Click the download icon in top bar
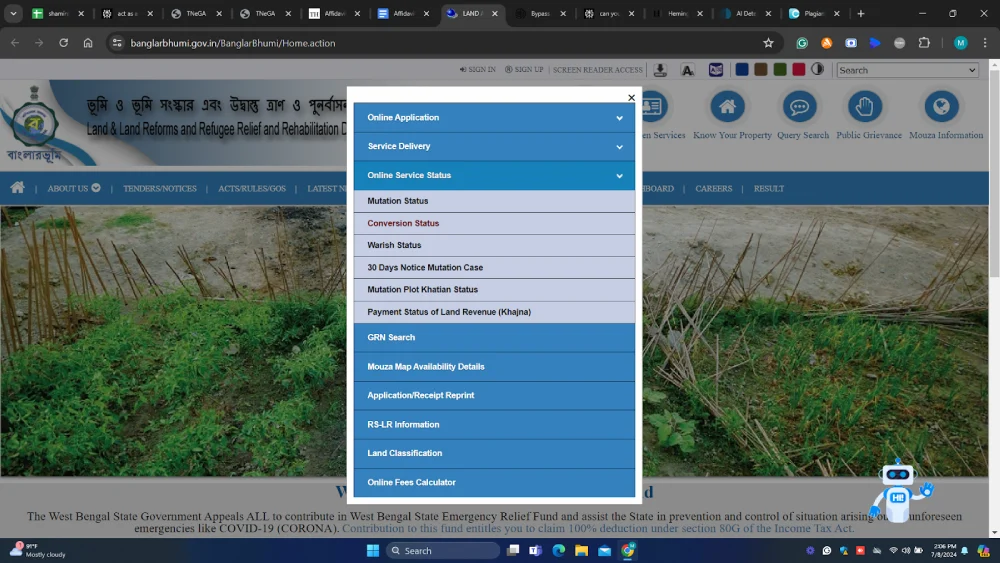This screenshot has width=1000, height=563. tap(660, 69)
